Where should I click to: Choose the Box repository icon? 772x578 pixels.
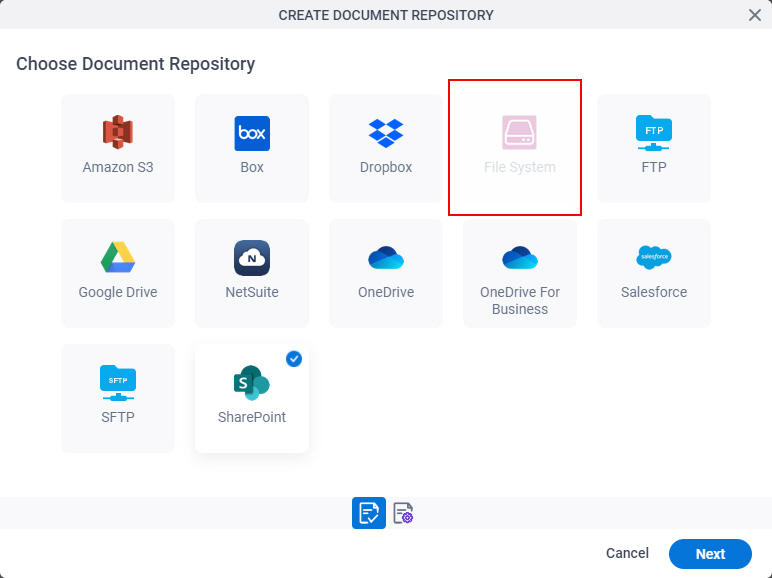point(252,133)
